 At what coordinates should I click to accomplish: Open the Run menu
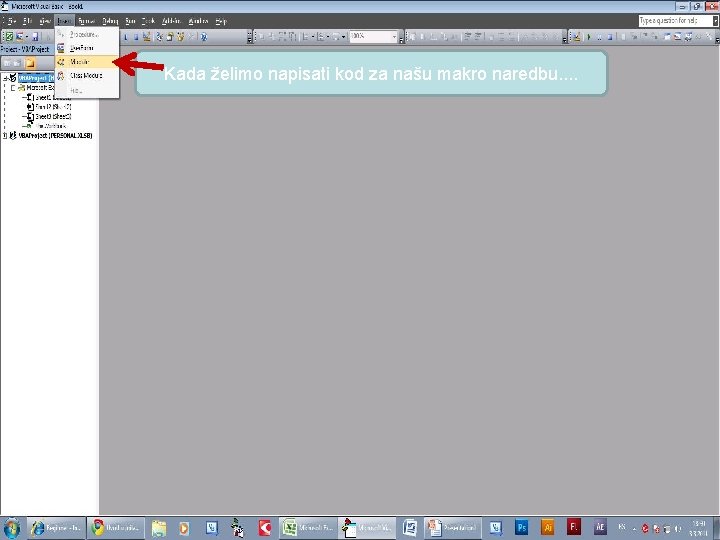coord(130,21)
